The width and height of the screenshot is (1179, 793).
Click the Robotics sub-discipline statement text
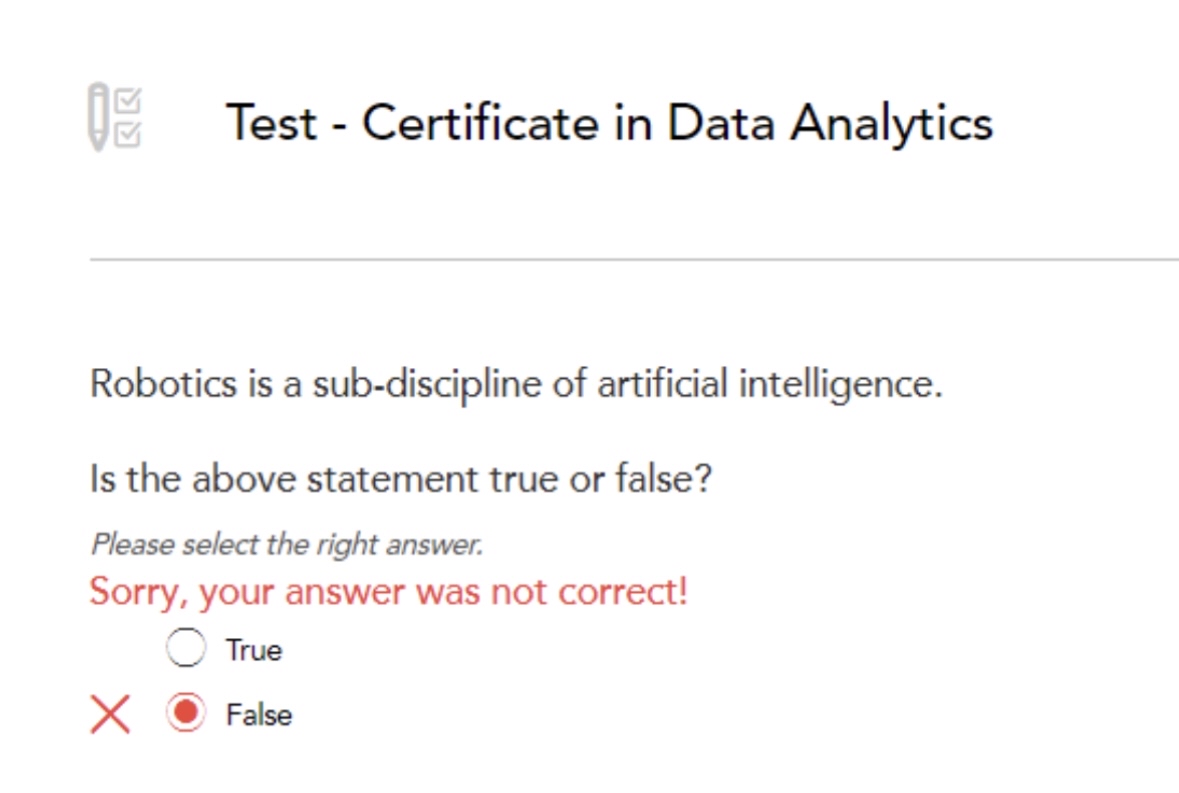tap(516, 384)
